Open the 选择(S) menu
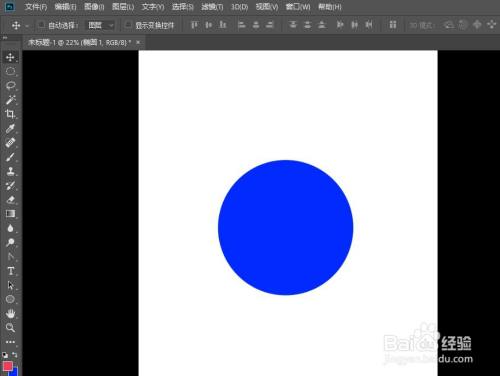Screen dimensions: 500x376 coord(183,7)
